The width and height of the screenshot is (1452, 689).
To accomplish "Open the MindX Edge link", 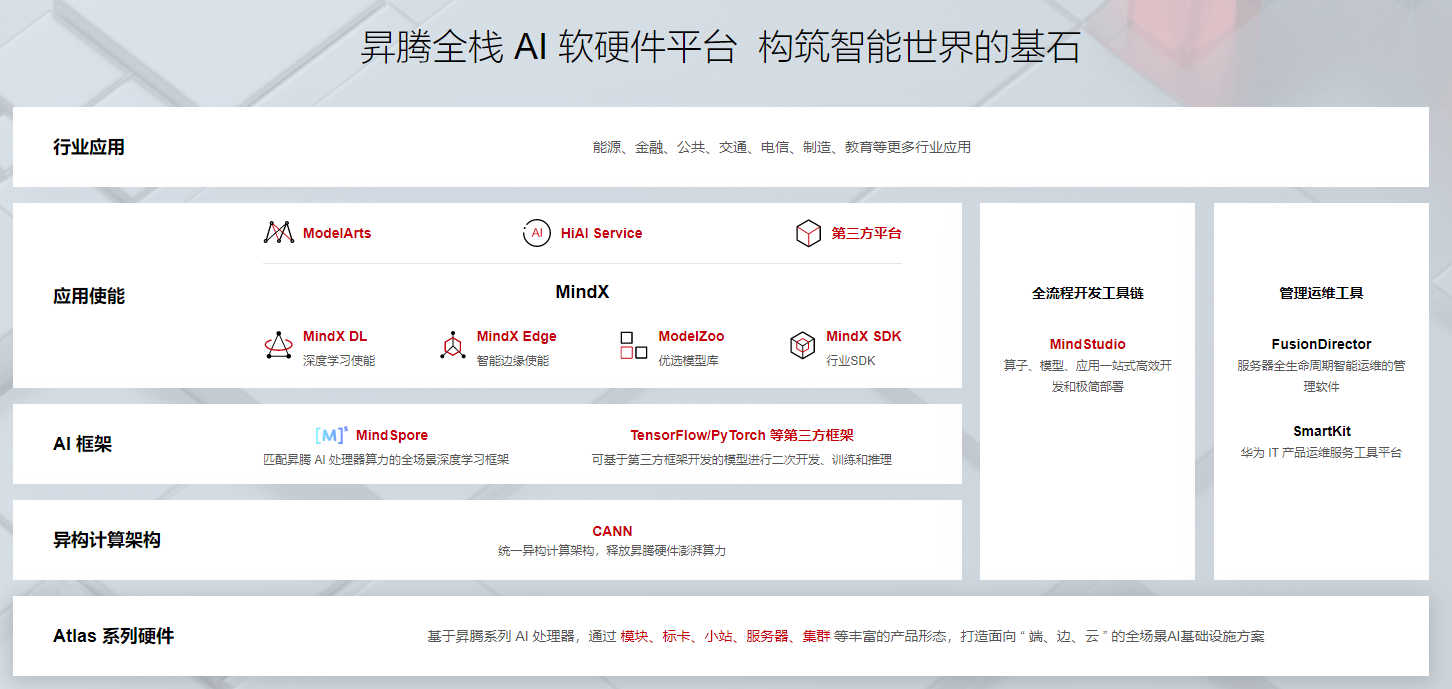I will [x=516, y=336].
